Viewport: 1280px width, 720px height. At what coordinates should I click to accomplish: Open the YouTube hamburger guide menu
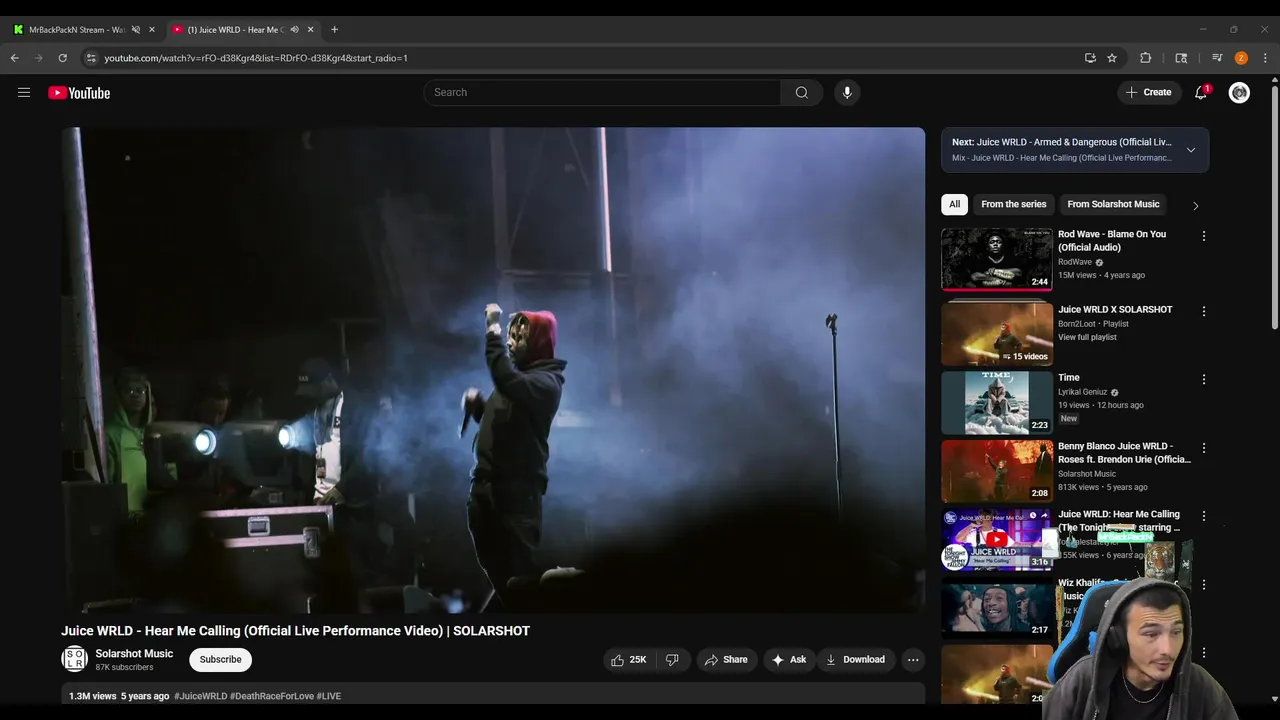tap(24, 93)
